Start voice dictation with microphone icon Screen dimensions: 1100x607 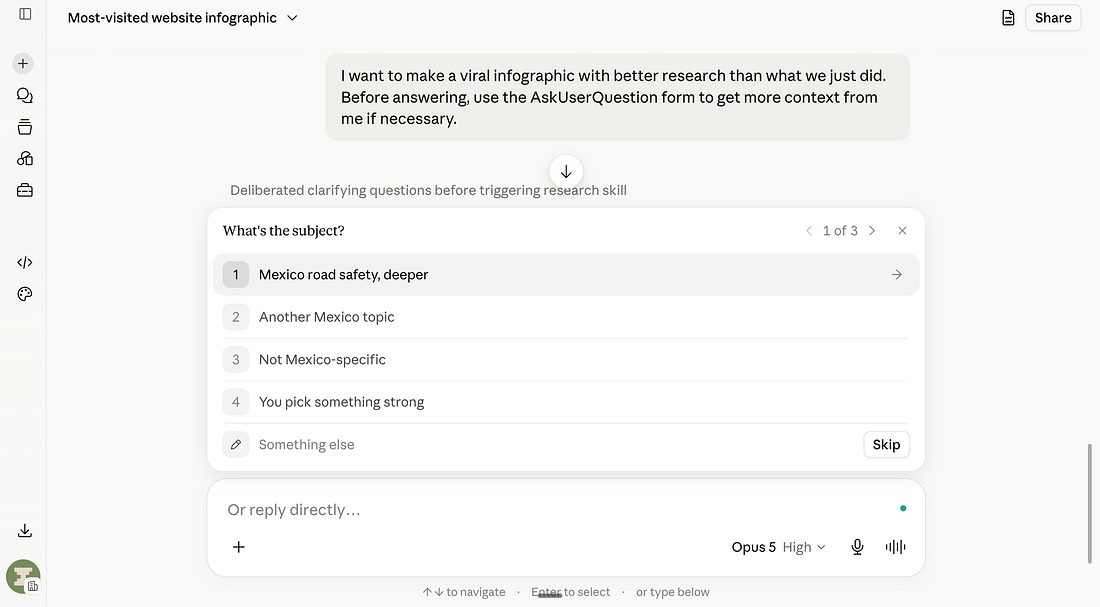[x=857, y=547]
